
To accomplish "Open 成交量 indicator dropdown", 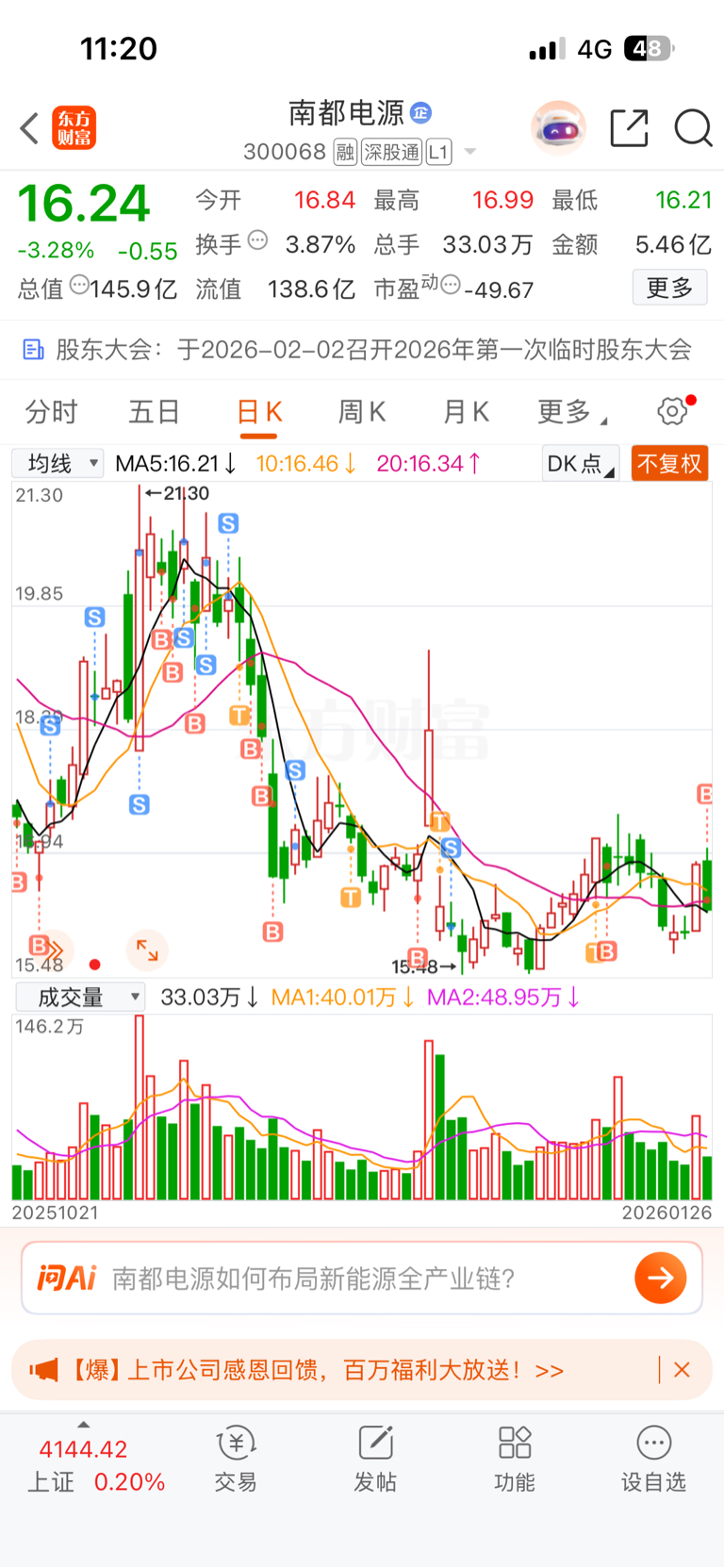I will pyautogui.click(x=79, y=997).
